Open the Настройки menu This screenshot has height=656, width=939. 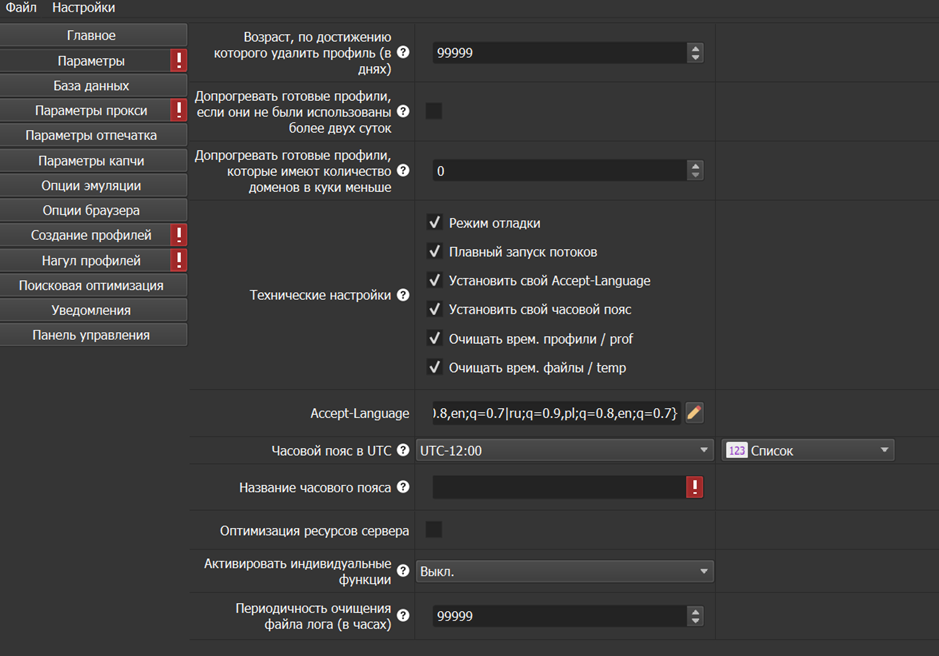83,8
